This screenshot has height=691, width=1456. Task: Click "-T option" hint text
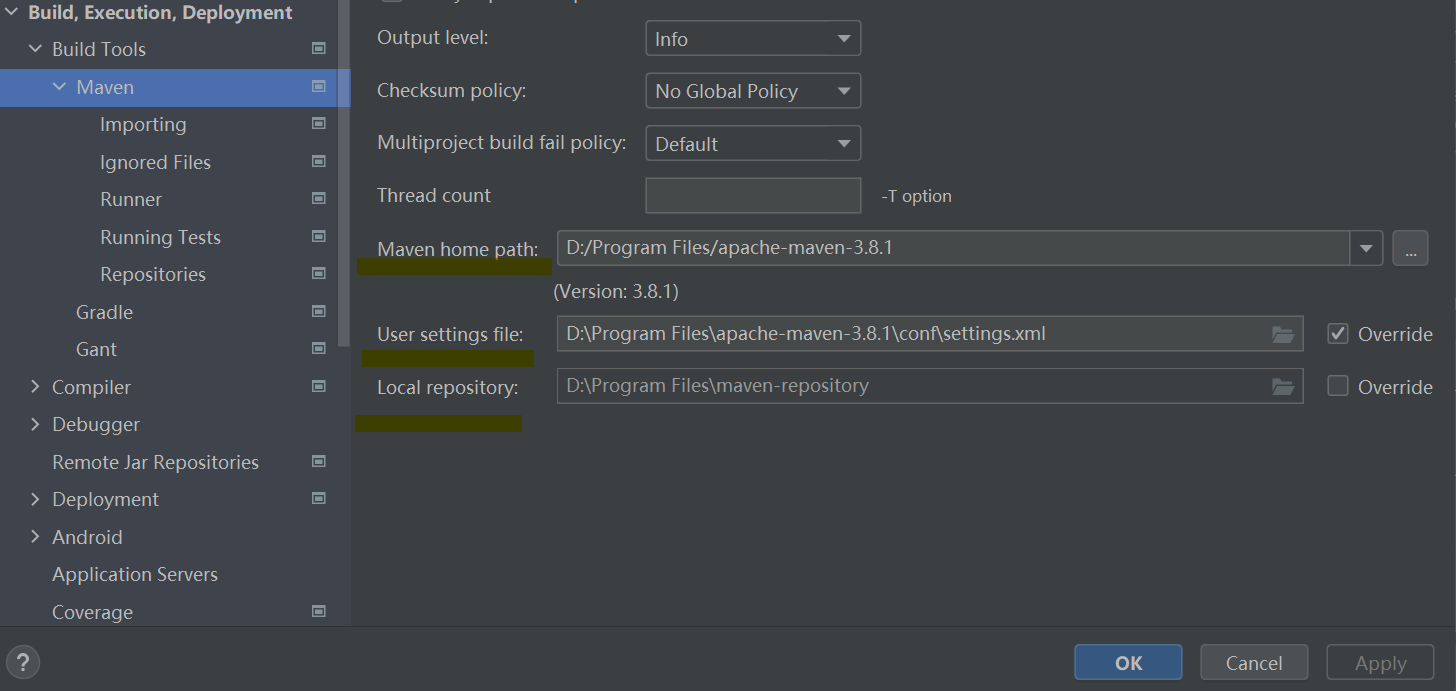click(916, 196)
